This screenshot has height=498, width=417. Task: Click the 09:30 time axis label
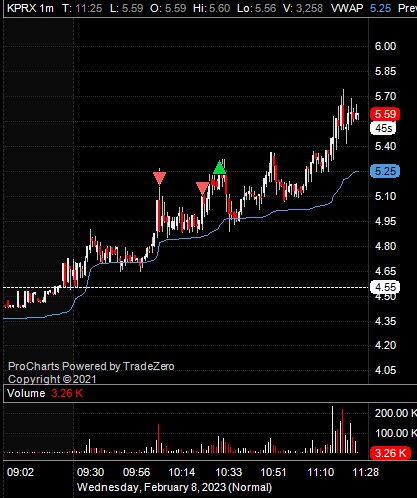pos(90,472)
